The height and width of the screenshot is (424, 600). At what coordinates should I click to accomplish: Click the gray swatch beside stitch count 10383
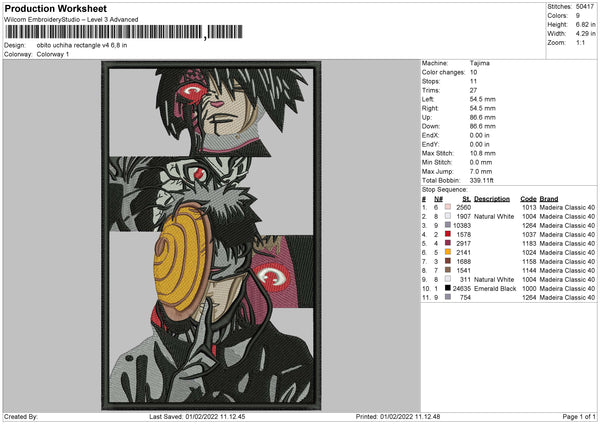448,225
